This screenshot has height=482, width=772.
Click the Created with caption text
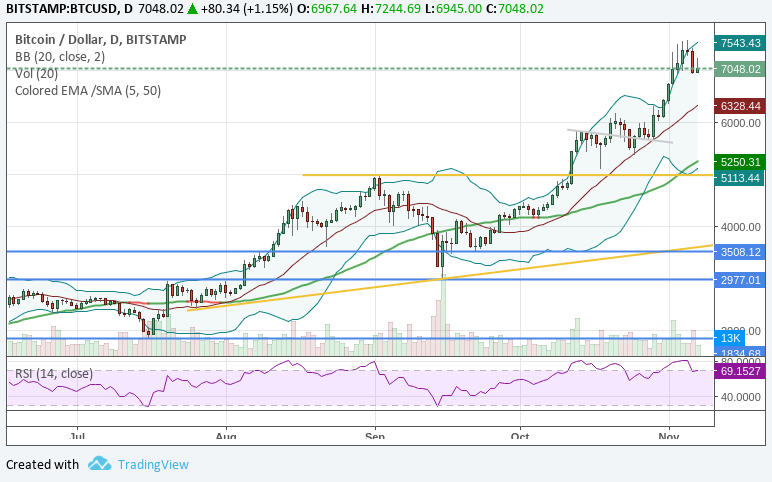[x=42, y=464]
